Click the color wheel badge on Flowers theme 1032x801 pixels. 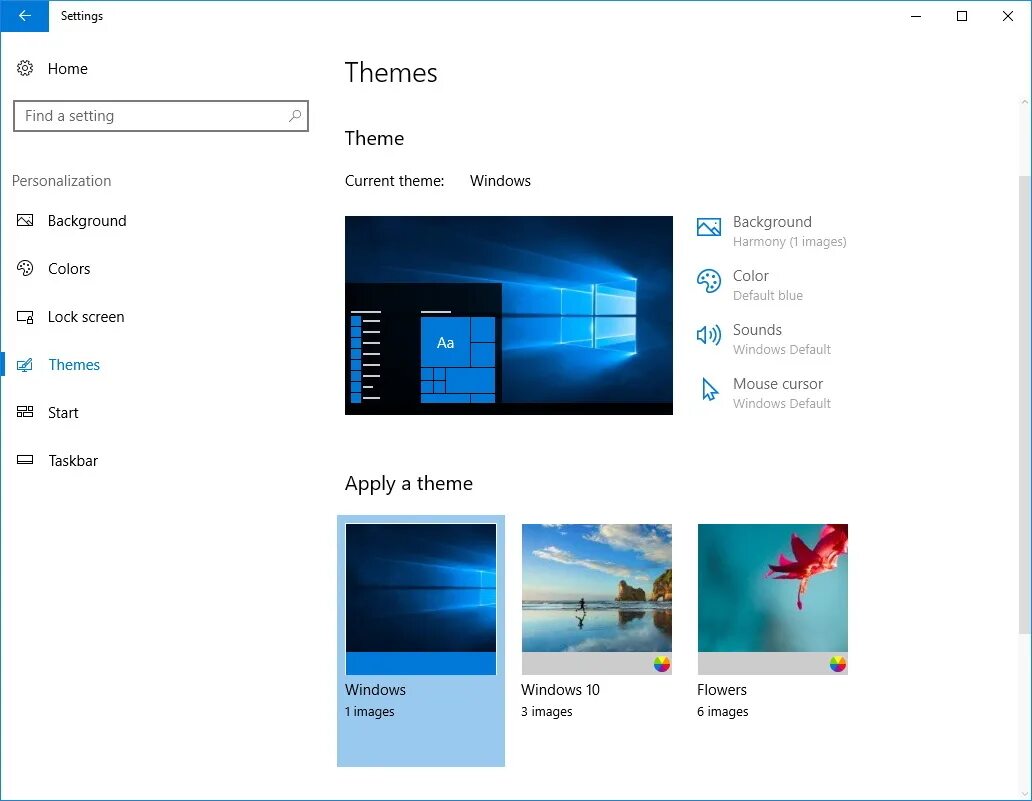(837, 664)
